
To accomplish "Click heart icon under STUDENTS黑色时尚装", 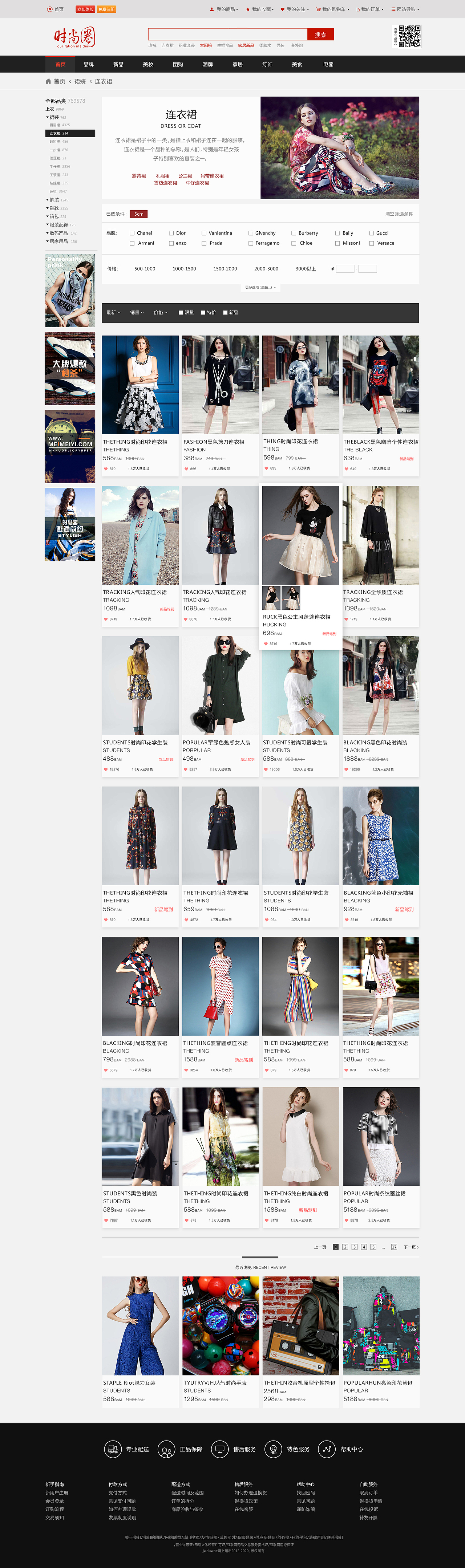I will click(x=106, y=1220).
